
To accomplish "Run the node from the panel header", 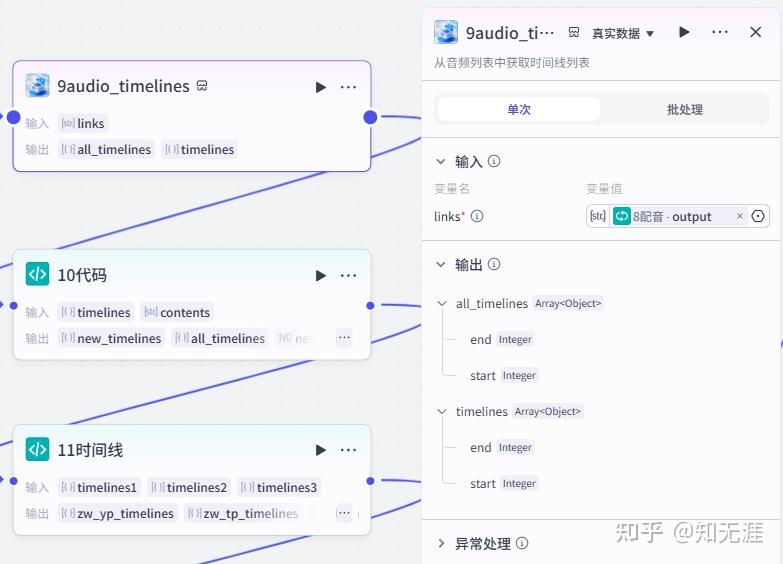I will tap(684, 32).
